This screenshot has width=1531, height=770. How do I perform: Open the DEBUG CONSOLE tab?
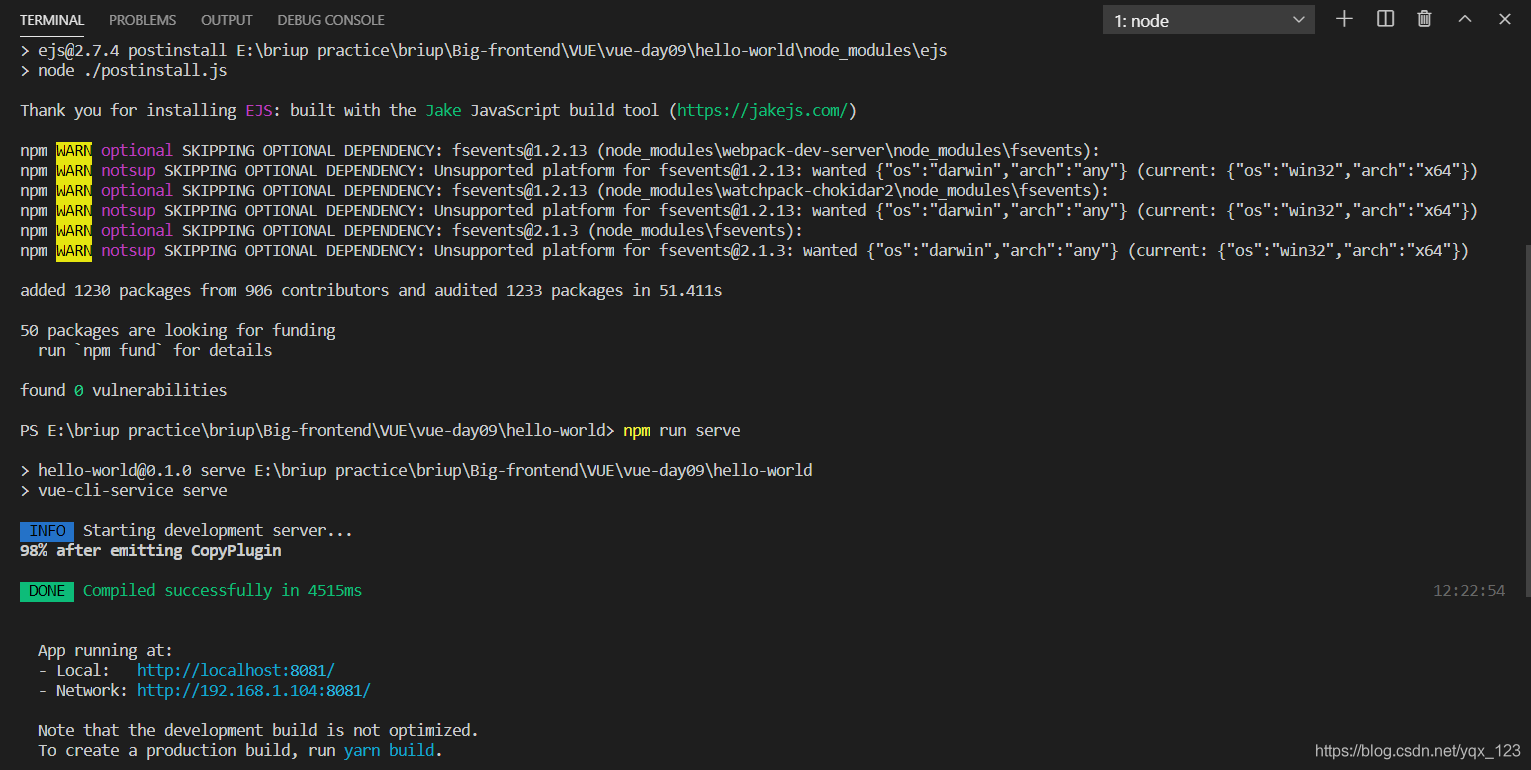331,20
